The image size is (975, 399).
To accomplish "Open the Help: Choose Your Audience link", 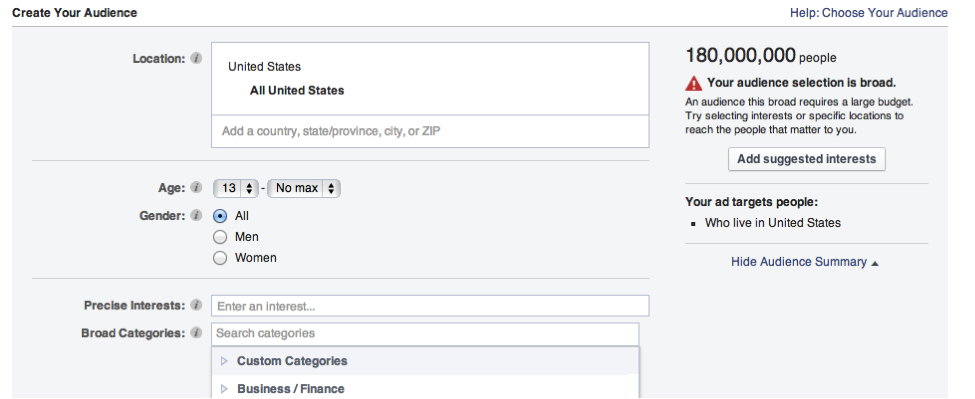I will click(869, 12).
